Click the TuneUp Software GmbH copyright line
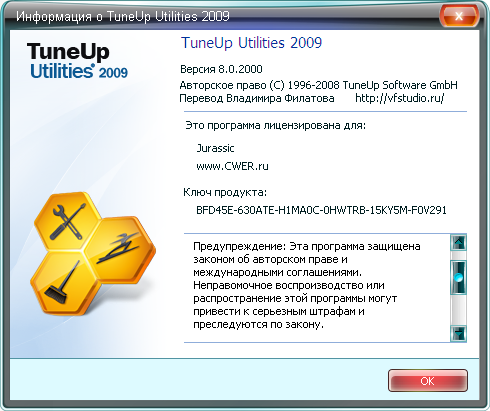Screen dimensions: 490x411 click(x=318, y=85)
